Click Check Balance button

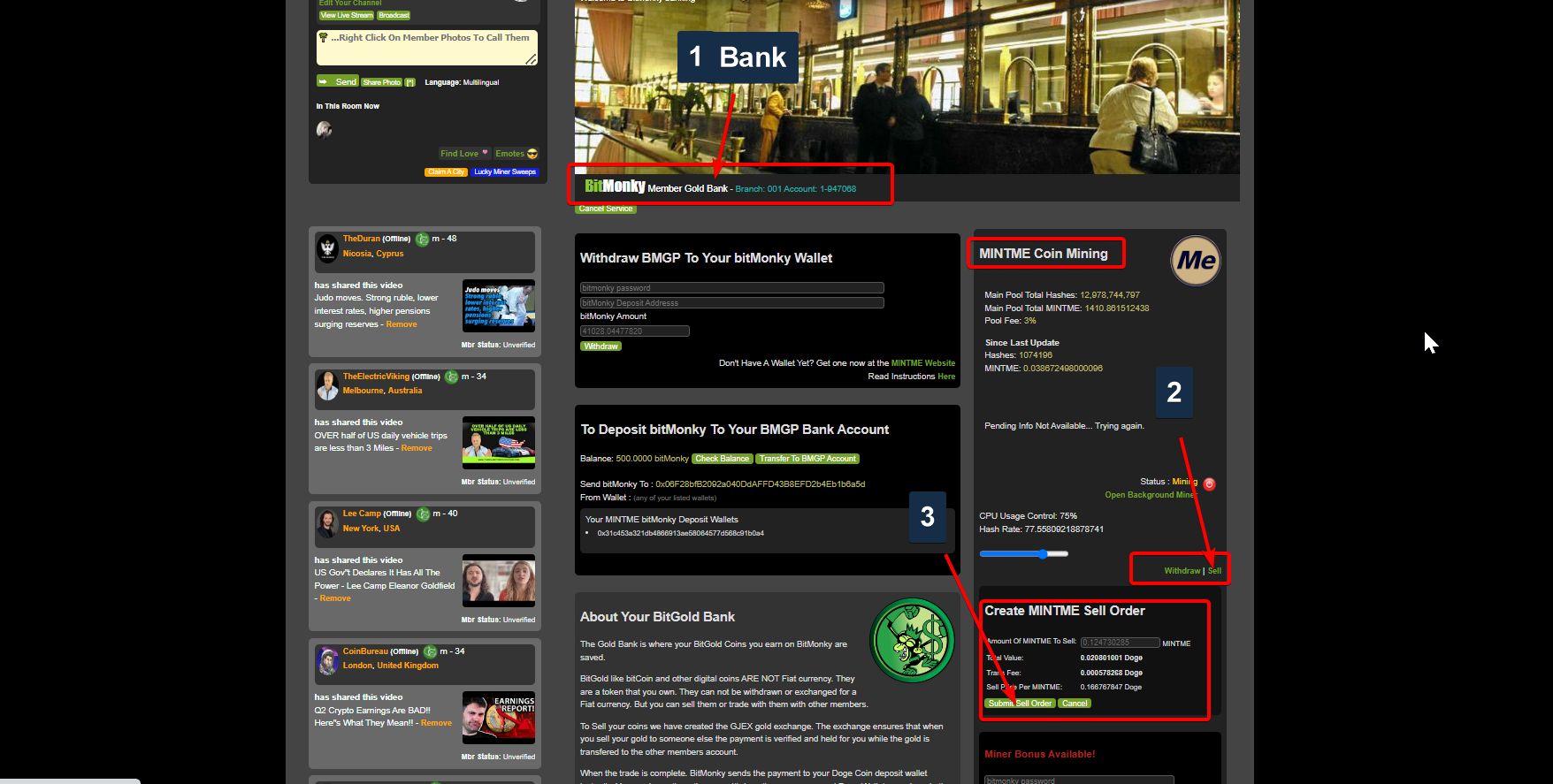tap(722, 459)
